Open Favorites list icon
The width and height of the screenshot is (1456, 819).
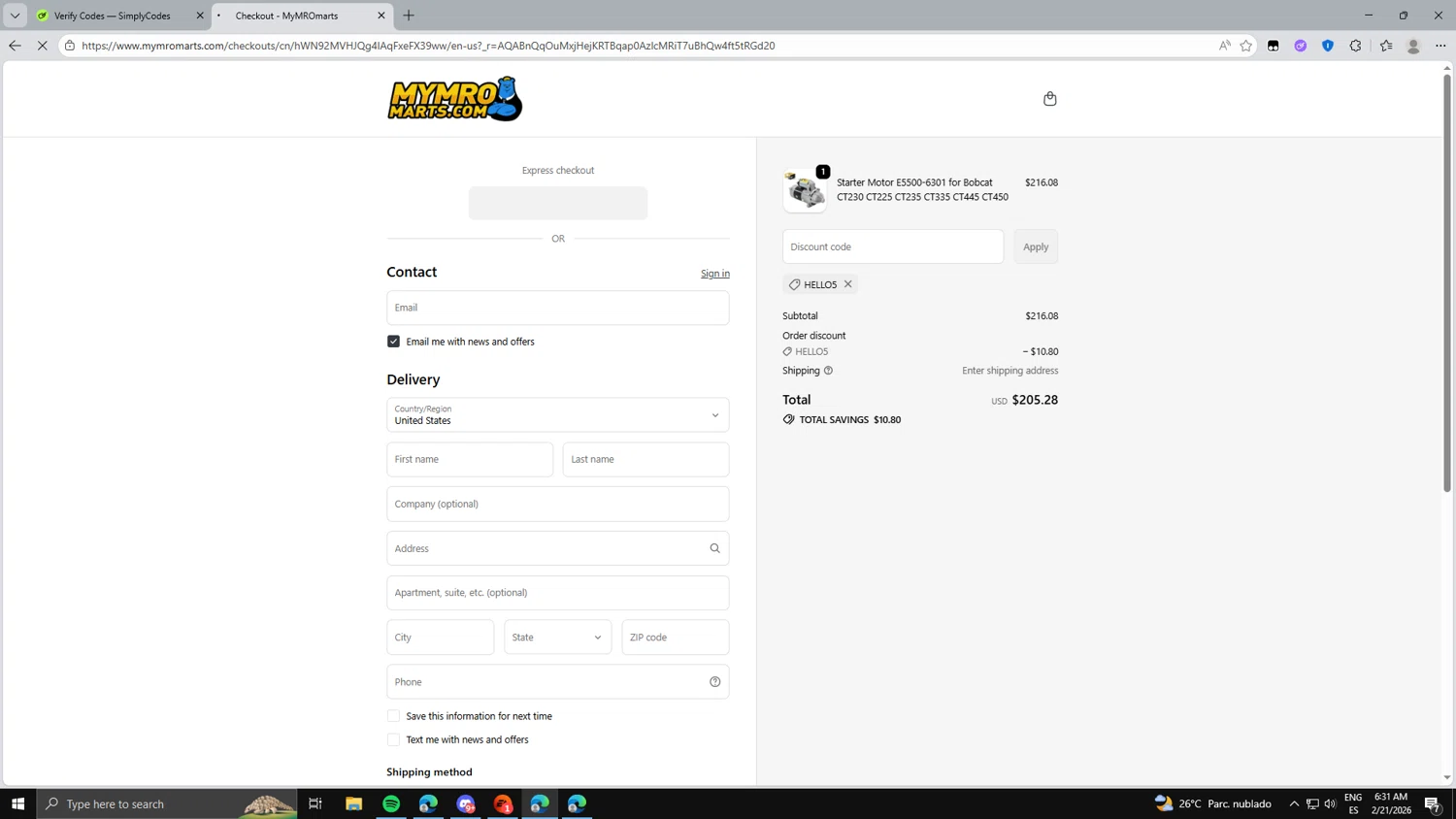coord(1385,46)
